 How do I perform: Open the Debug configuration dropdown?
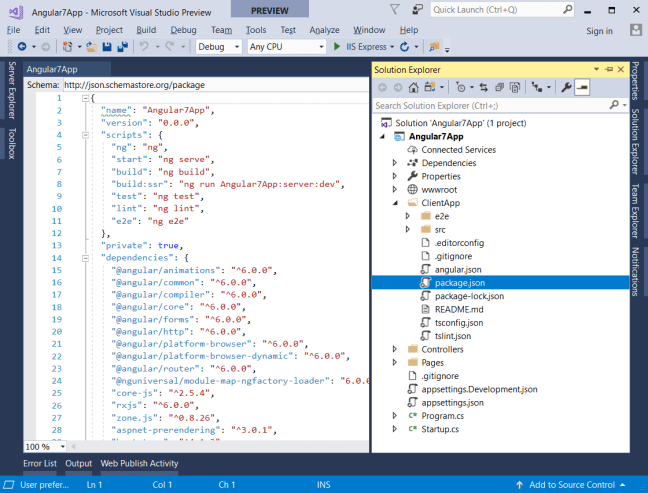pyautogui.click(x=219, y=47)
